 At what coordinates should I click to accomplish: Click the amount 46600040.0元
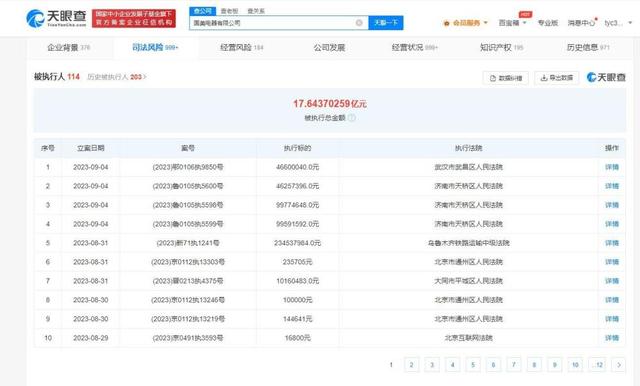pyautogui.click(x=297, y=167)
